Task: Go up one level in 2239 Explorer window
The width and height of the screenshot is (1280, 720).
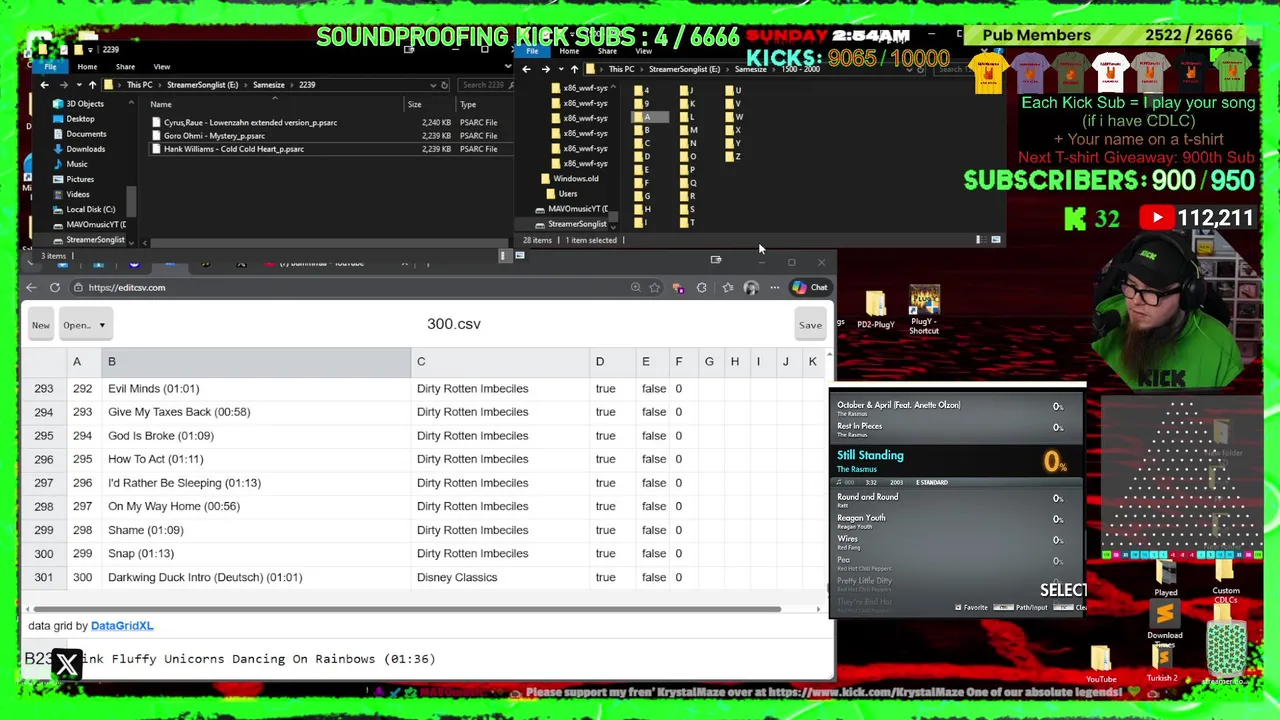Action: tap(92, 85)
